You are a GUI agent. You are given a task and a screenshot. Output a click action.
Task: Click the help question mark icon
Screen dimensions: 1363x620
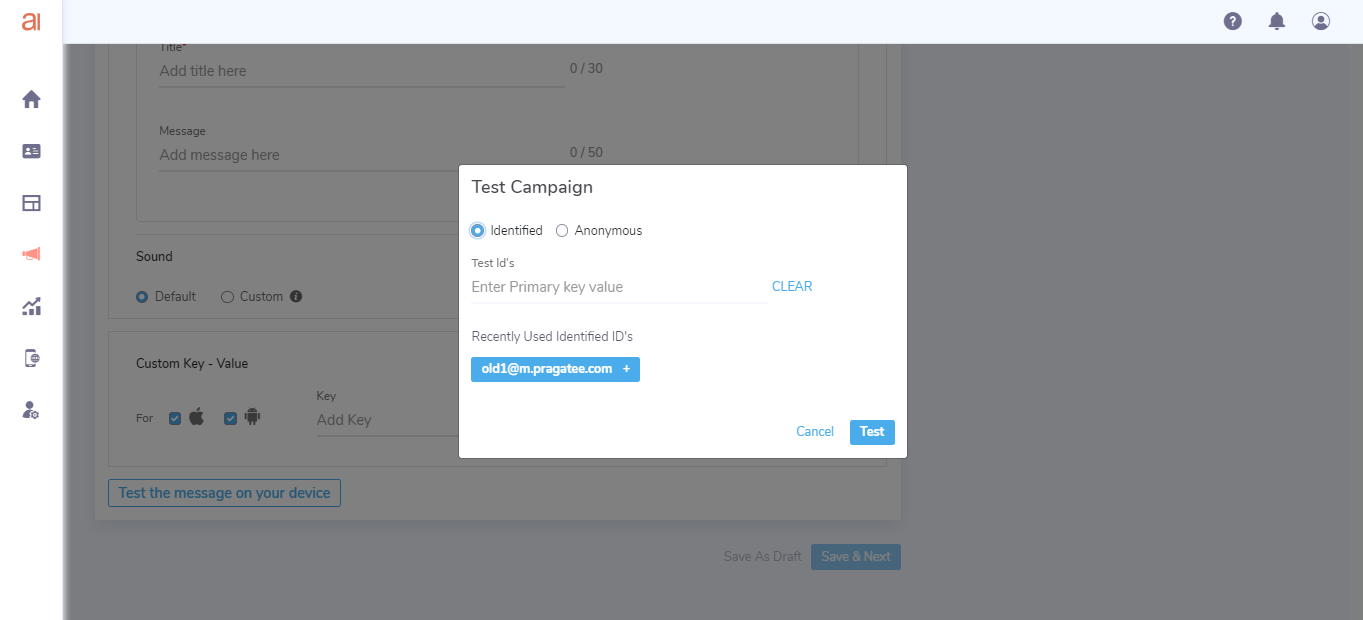pyautogui.click(x=1232, y=21)
